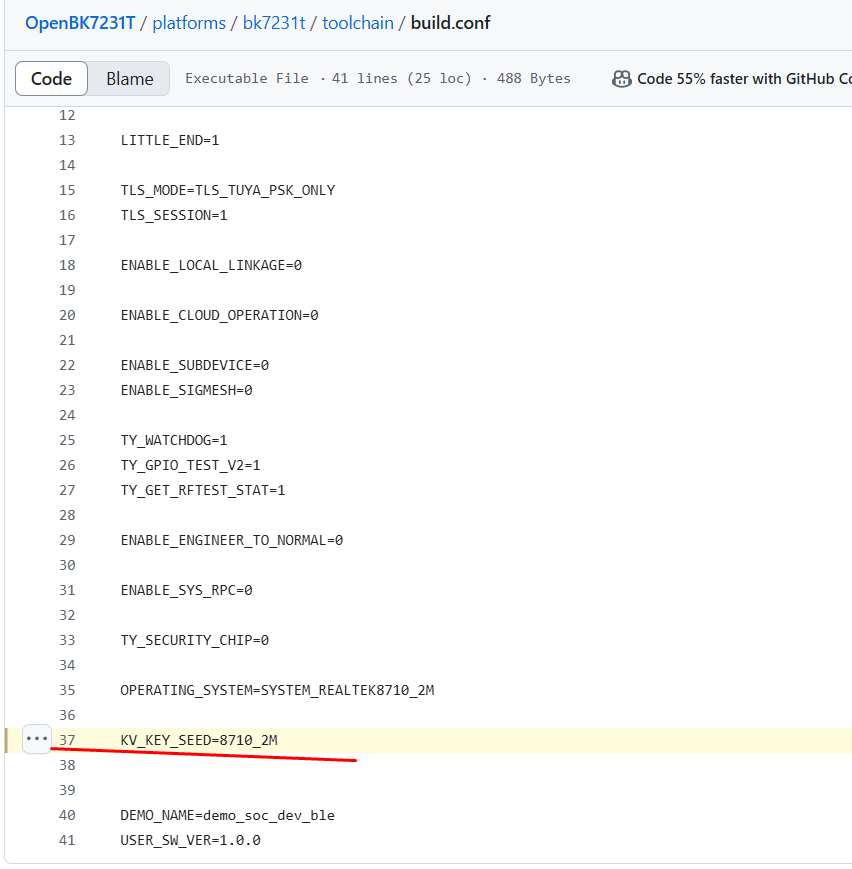This screenshot has width=852, height=869.
Task: Go to the platforms folder breadcrumb
Action: point(189,23)
